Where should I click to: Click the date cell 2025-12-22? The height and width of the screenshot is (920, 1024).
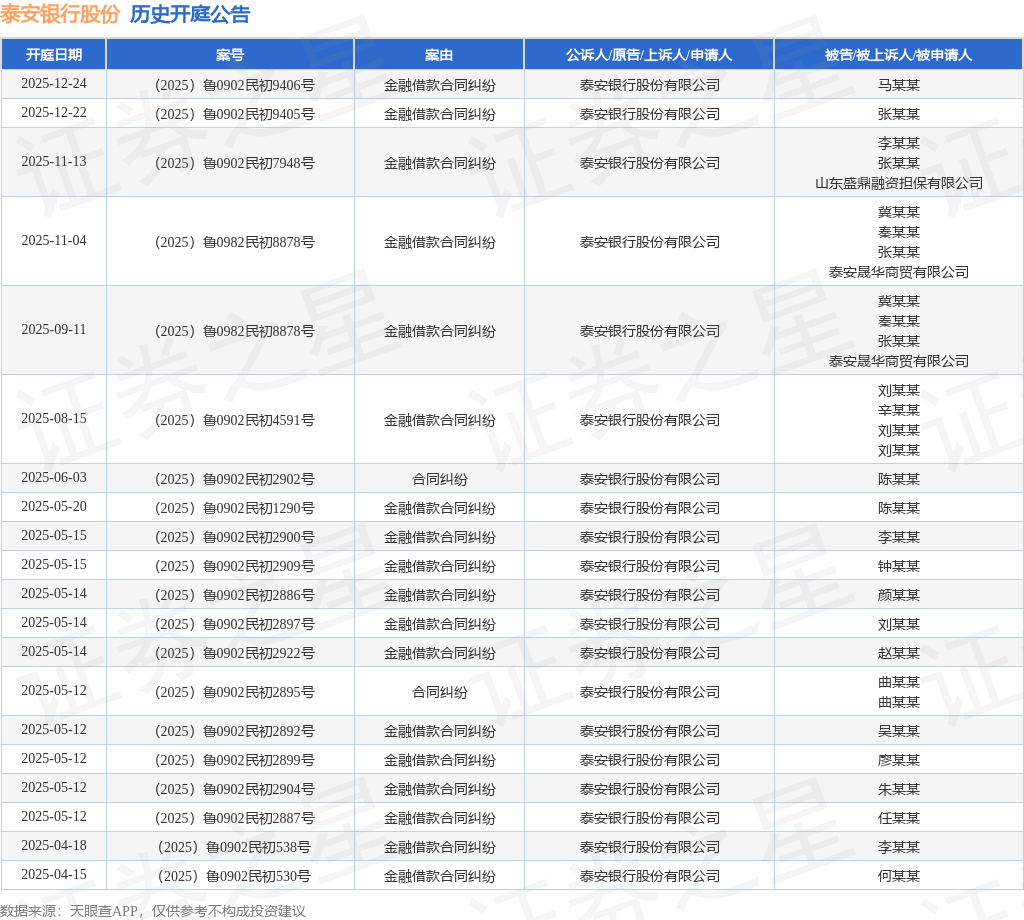pyautogui.click(x=54, y=113)
